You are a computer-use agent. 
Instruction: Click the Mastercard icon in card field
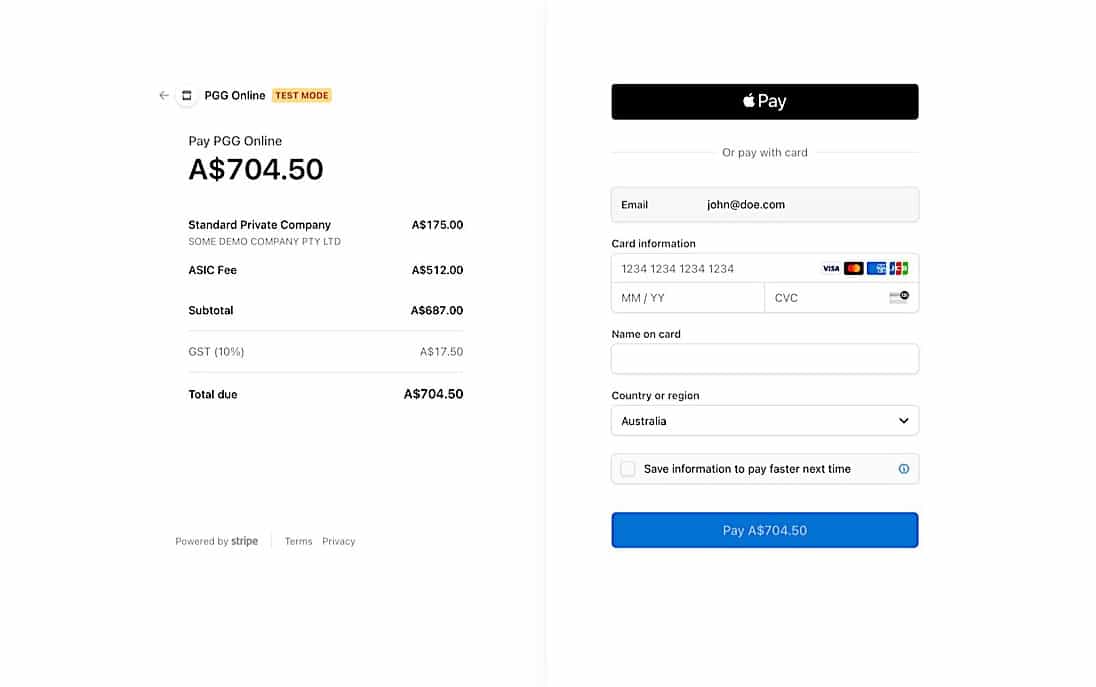point(853,268)
